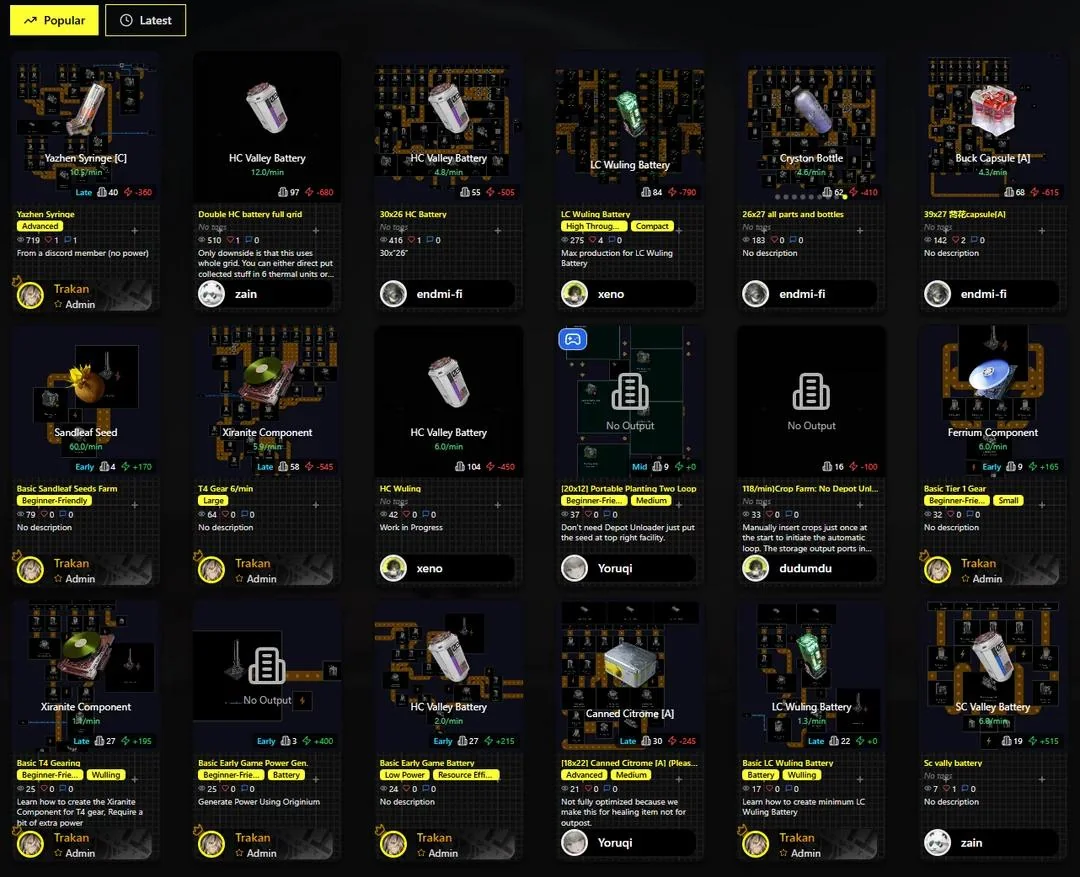The height and width of the screenshot is (877, 1080).
Task: Switch to the Popular tab
Action: [54, 20]
